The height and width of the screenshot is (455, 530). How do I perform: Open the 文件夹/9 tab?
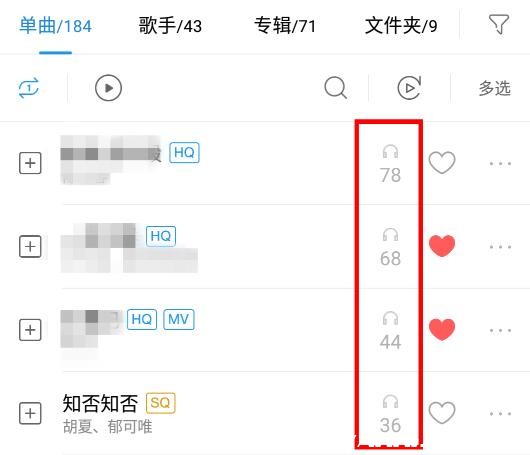click(x=401, y=26)
